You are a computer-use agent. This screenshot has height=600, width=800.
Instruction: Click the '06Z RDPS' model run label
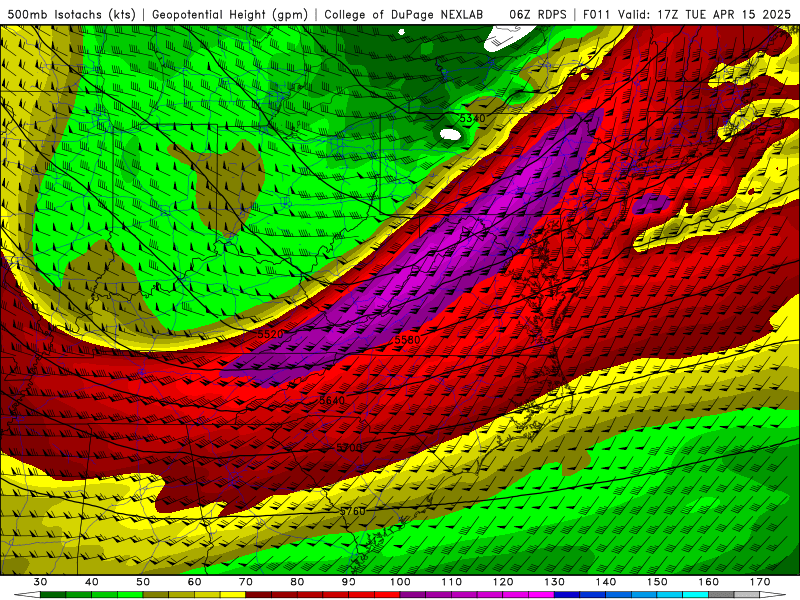(x=538, y=15)
